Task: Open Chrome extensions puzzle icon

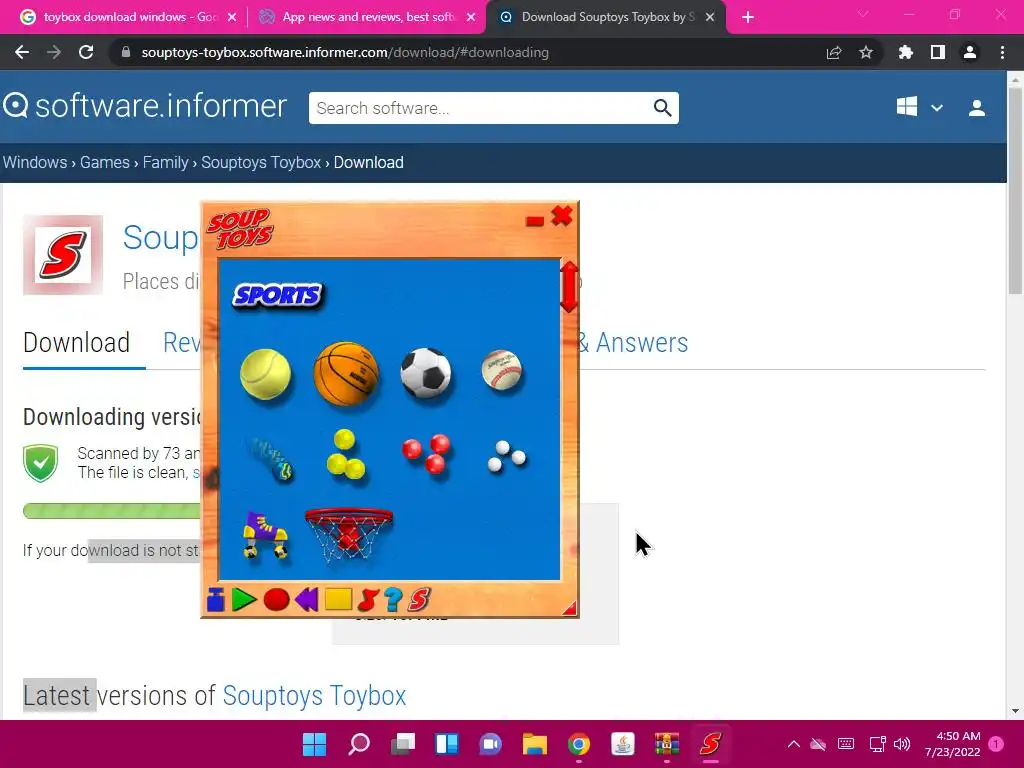Action: tap(906, 52)
